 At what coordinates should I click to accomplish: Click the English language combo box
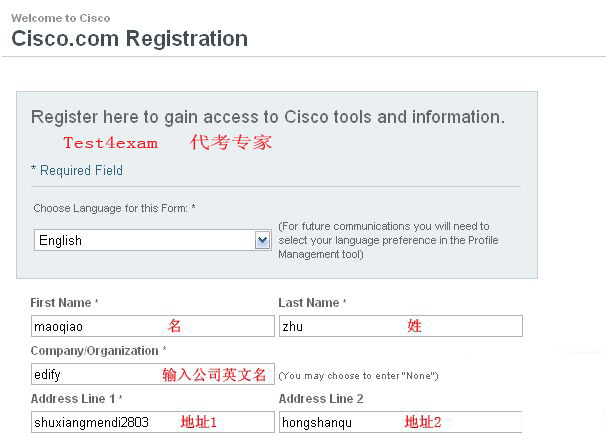click(145, 240)
